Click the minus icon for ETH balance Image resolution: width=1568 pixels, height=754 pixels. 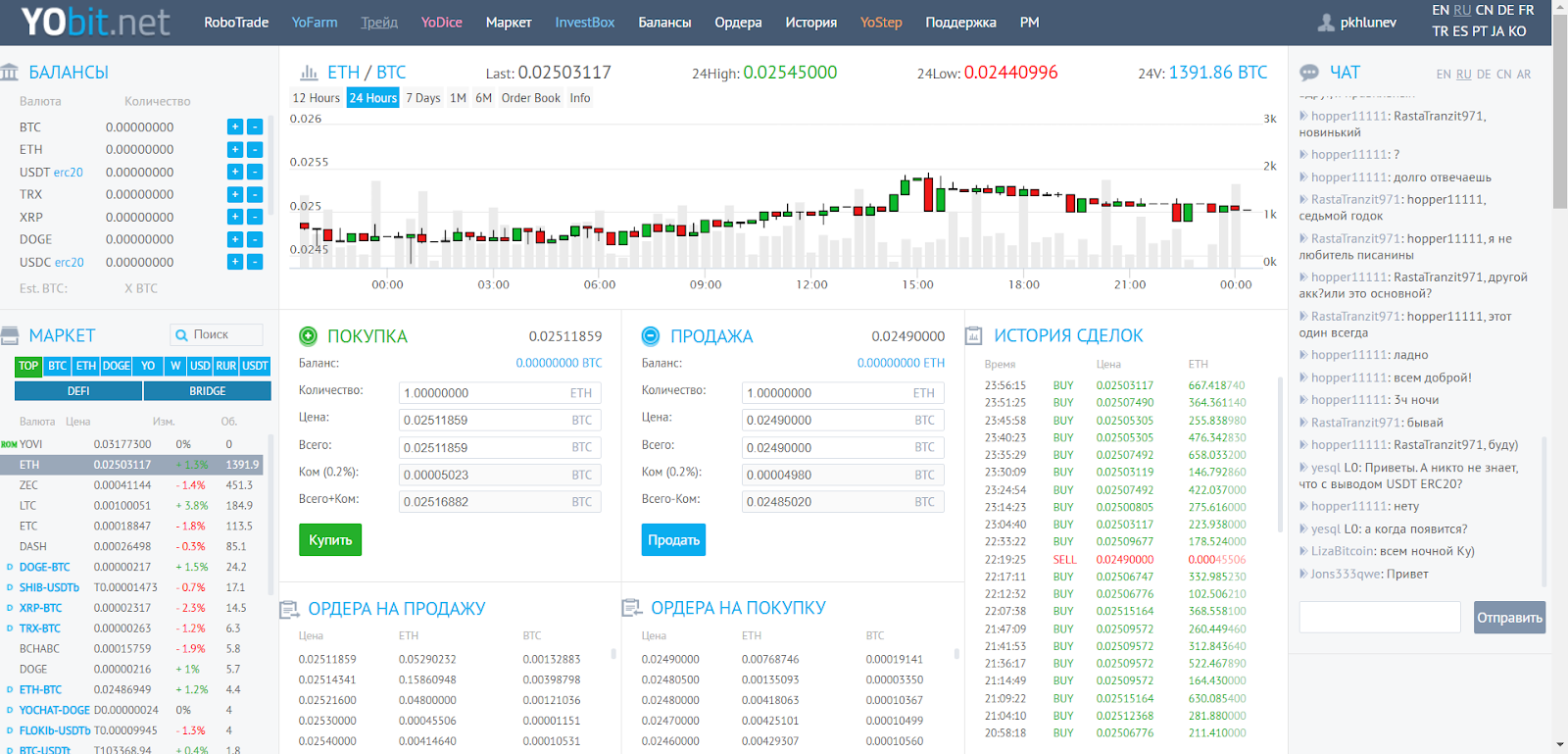pos(255,149)
